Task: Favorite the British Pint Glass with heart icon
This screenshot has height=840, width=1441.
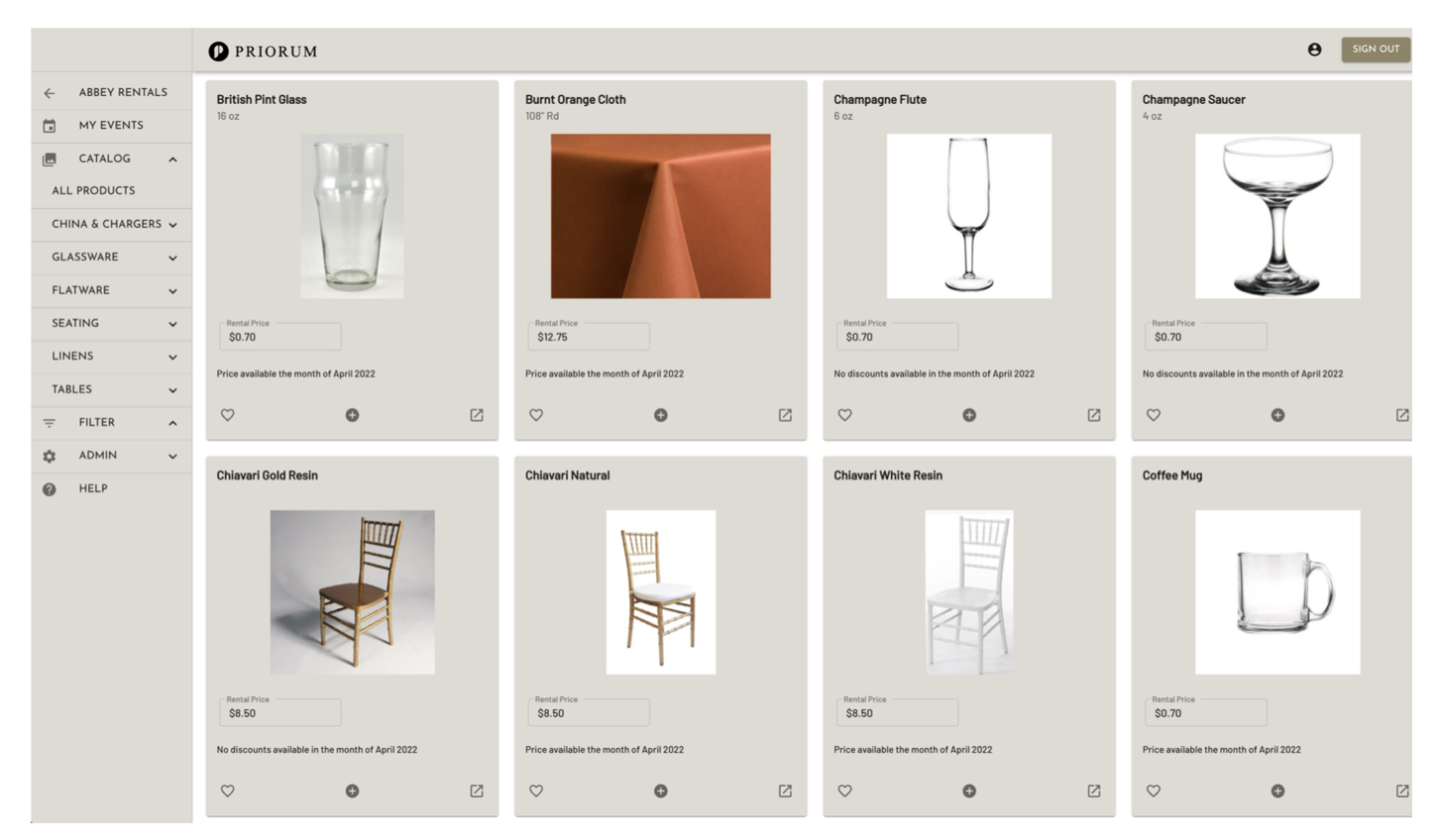Action: (x=228, y=415)
